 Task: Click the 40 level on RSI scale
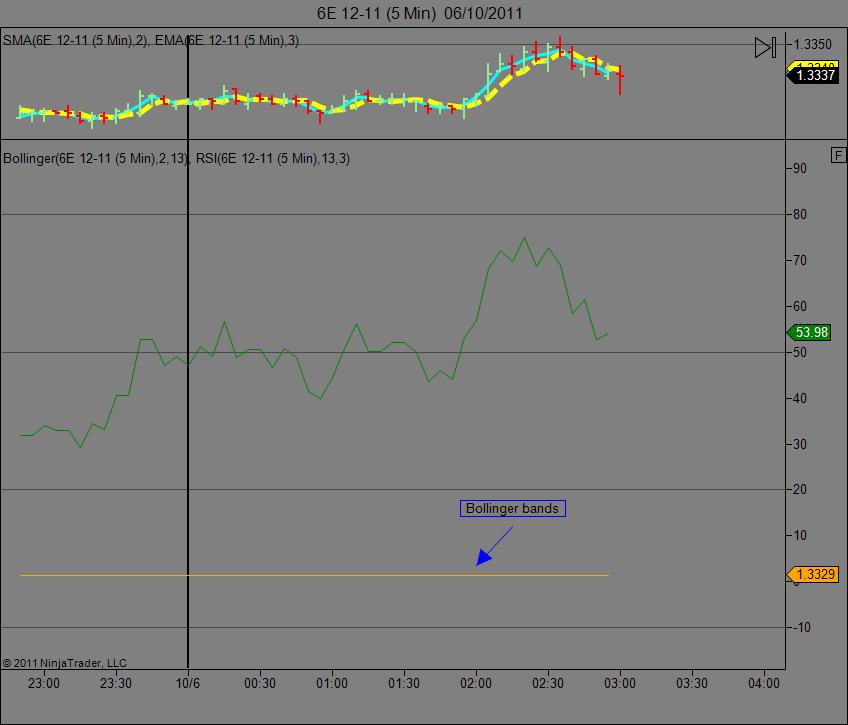tap(800, 398)
